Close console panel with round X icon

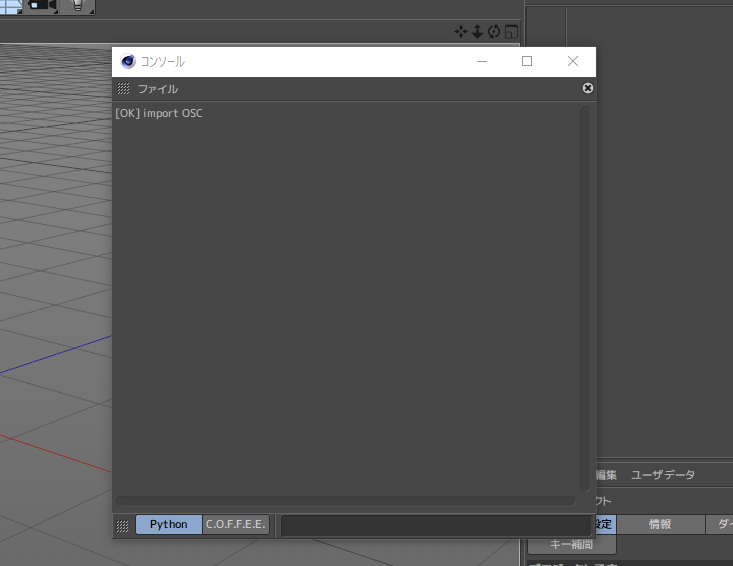[x=588, y=88]
